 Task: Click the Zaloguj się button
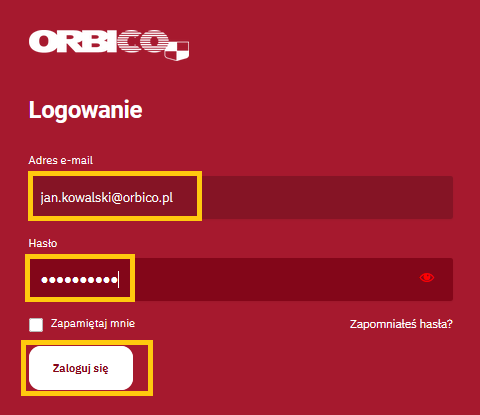click(81, 368)
